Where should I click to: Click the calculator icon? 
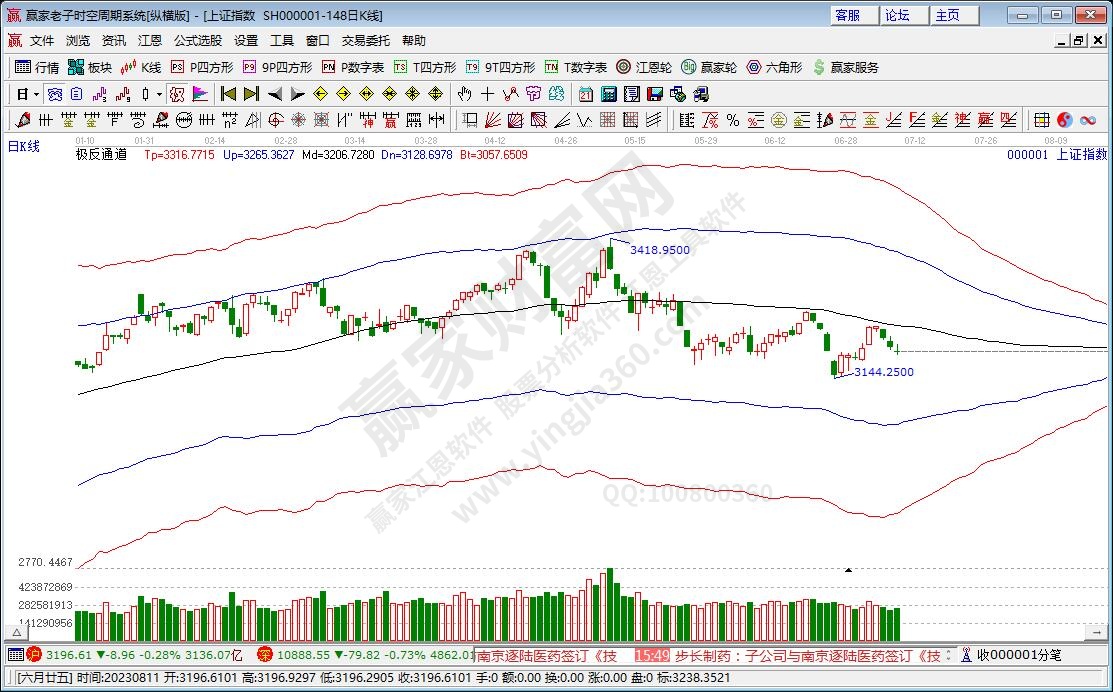[608, 94]
